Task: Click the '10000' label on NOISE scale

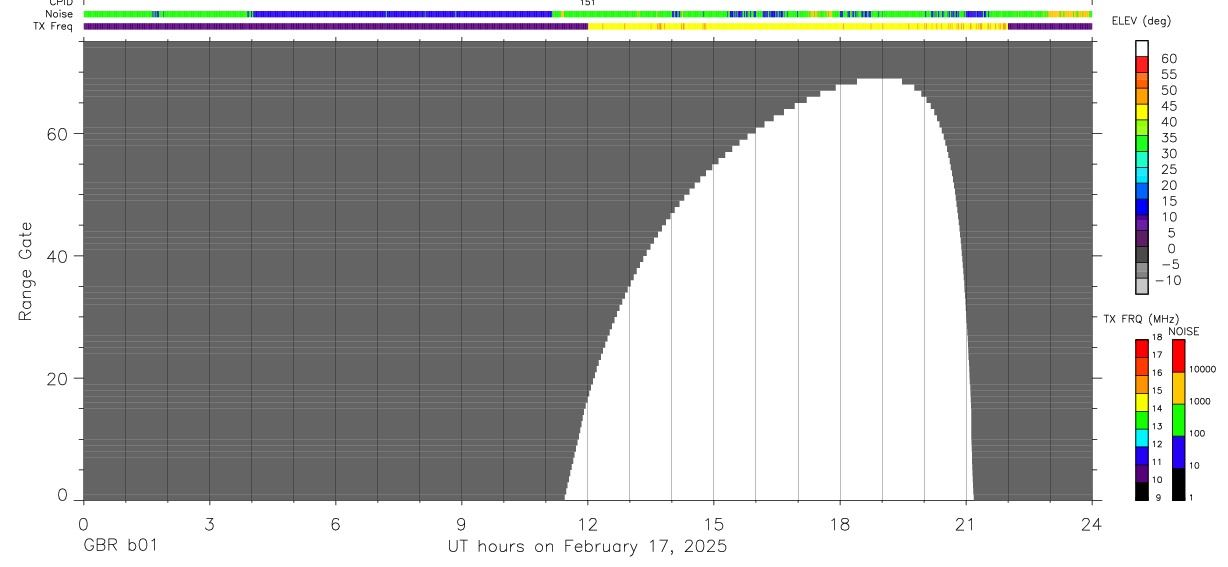Action: (1201, 369)
